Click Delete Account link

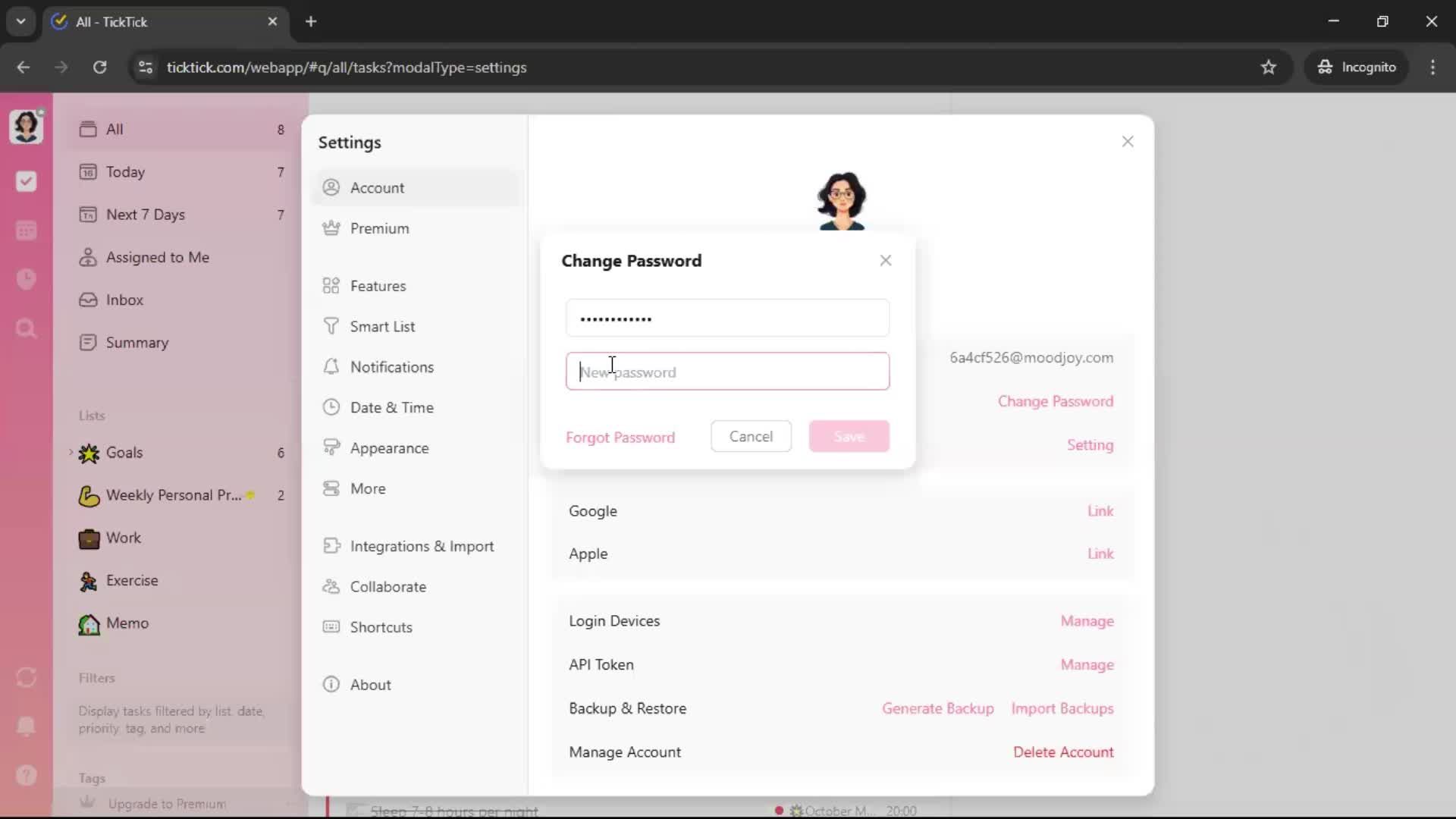(1062, 752)
